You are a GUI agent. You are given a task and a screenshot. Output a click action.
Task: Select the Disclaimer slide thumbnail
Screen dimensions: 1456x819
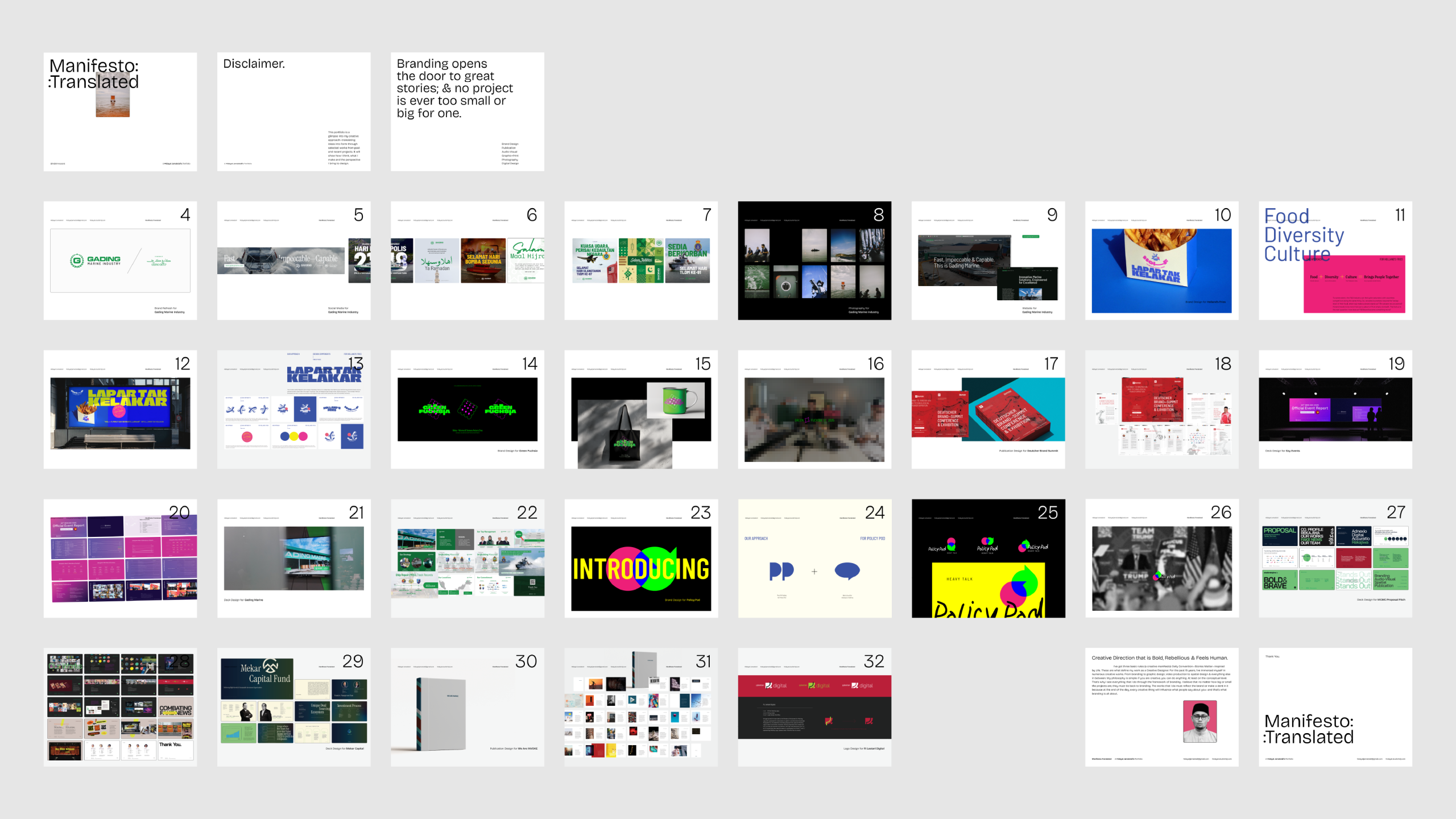tap(293, 111)
